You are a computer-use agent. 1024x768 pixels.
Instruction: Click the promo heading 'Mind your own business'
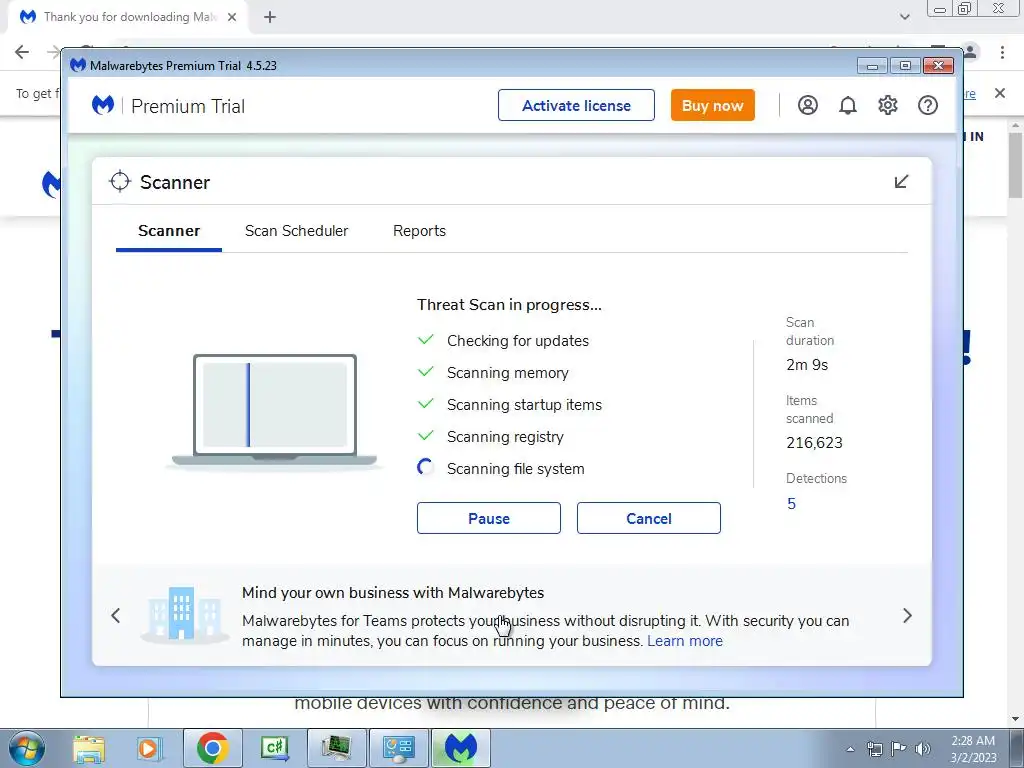[393, 592]
